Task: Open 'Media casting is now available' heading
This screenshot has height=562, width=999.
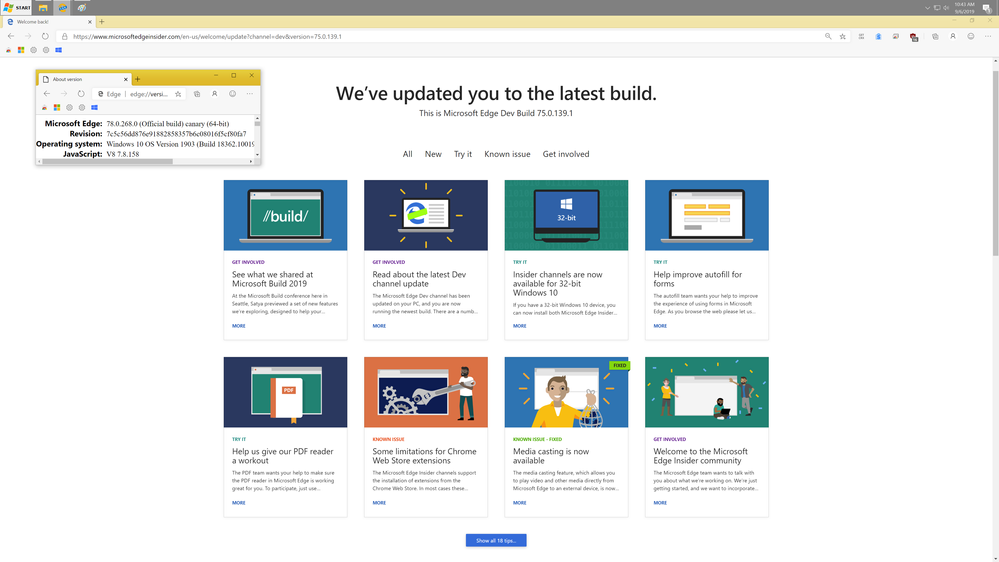Action: (551, 456)
